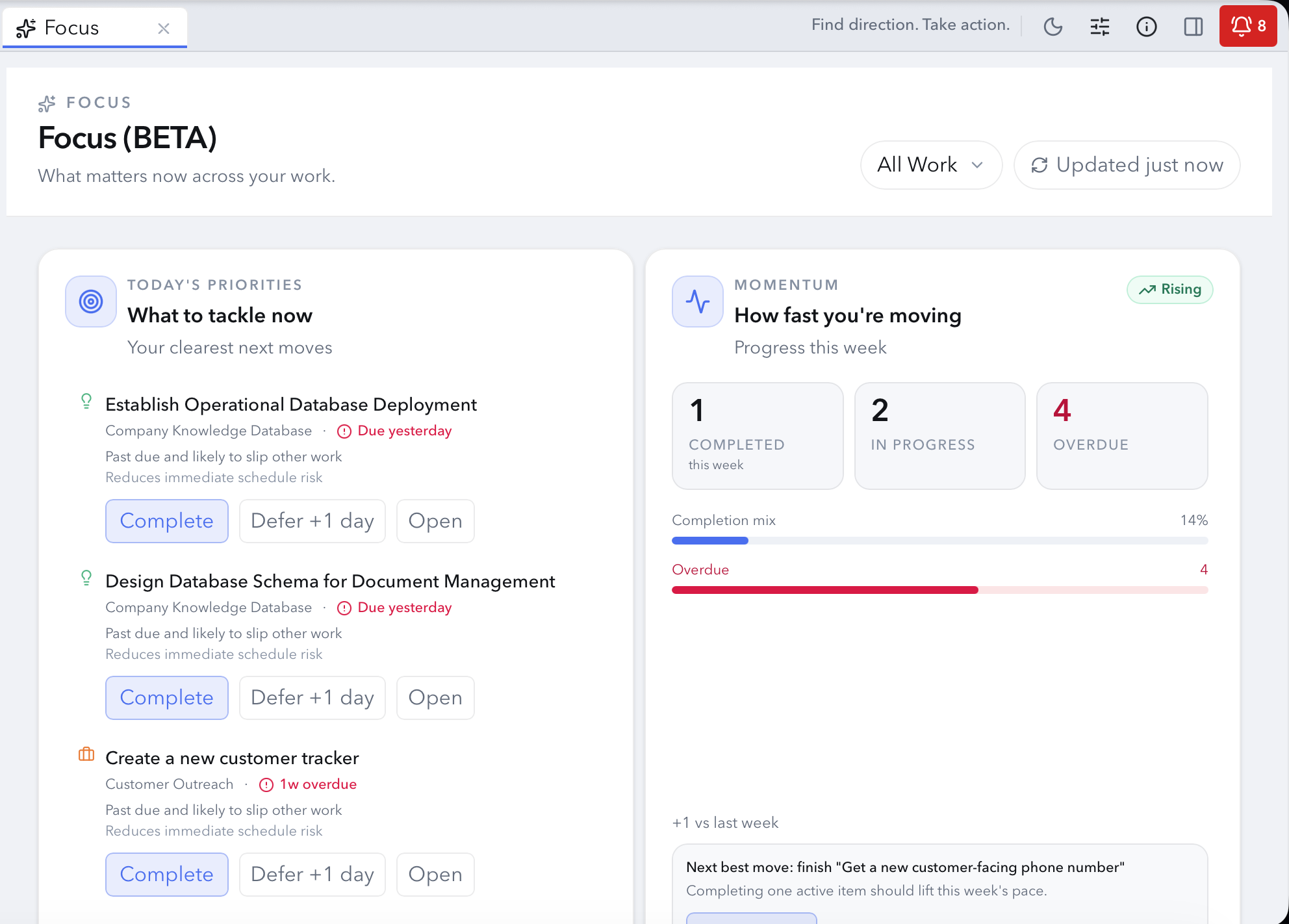The height and width of the screenshot is (924, 1289).
Task: Click the info circle icon
Action: (1146, 27)
